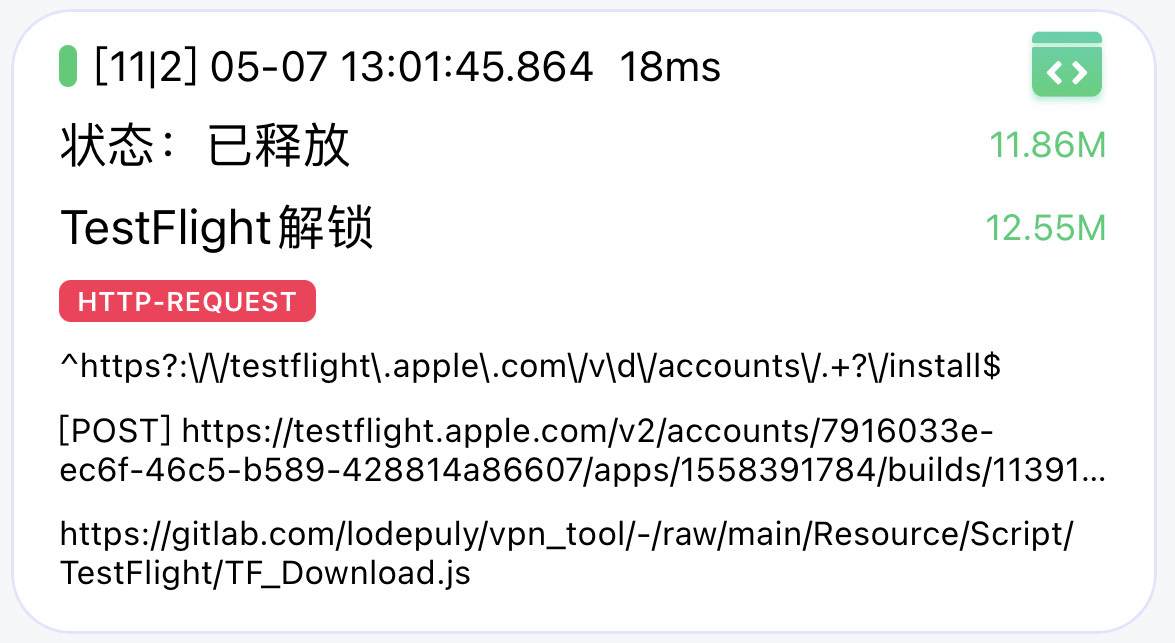Image resolution: width=1175 pixels, height=643 pixels.
Task: Open the green code viewer icon
Action: pos(1066,64)
